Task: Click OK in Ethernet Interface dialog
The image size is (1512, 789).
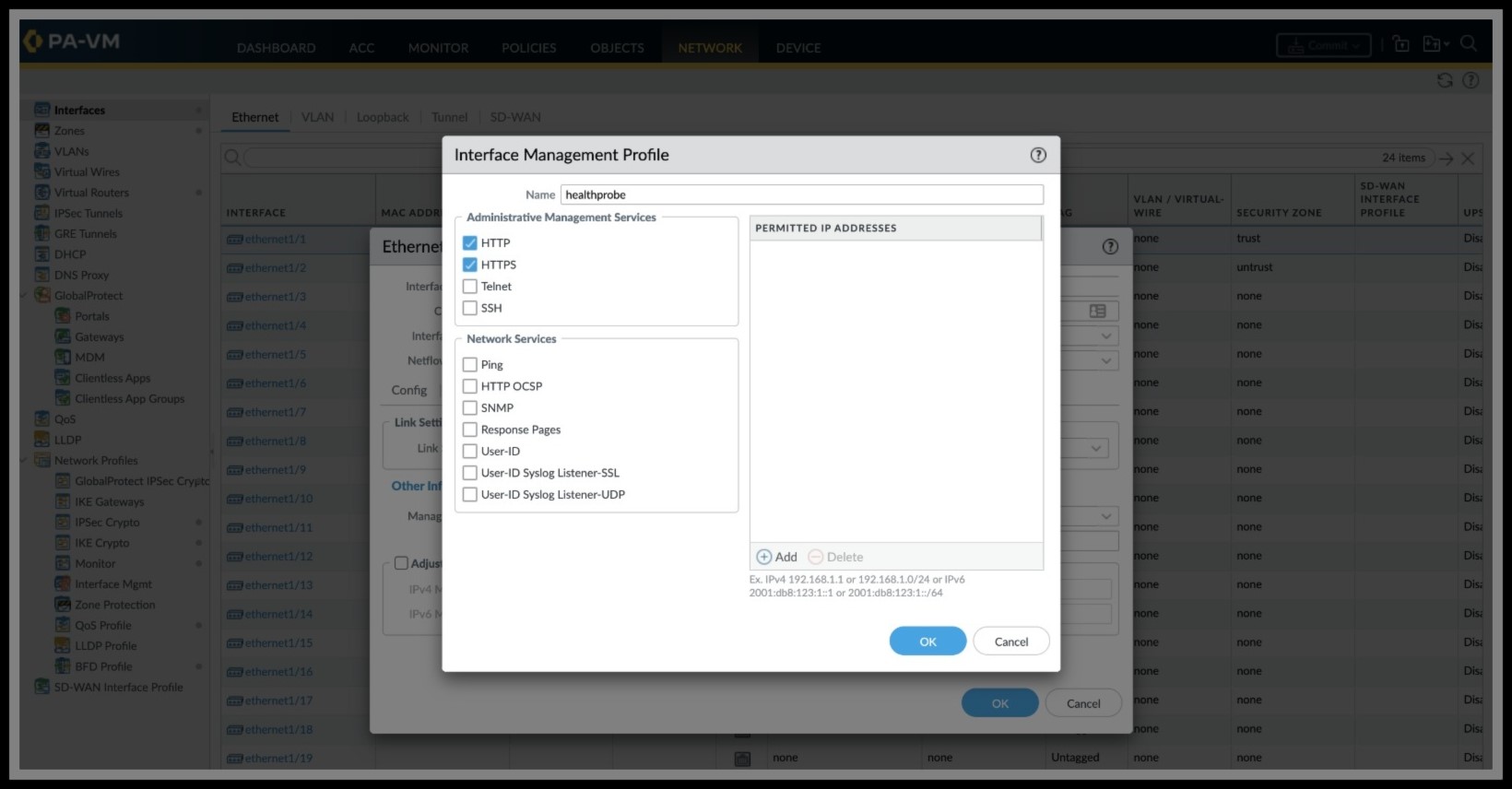Action: click(1000, 703)
